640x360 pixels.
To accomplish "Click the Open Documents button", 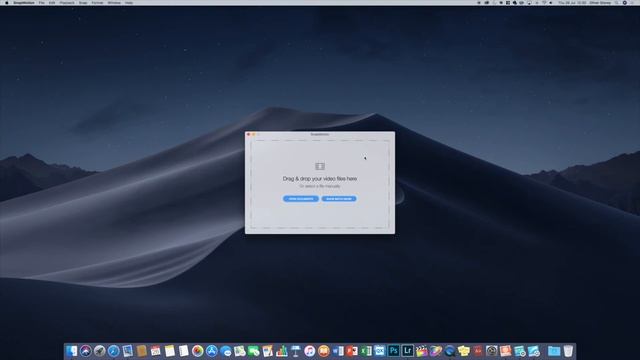I will (301, 199).
